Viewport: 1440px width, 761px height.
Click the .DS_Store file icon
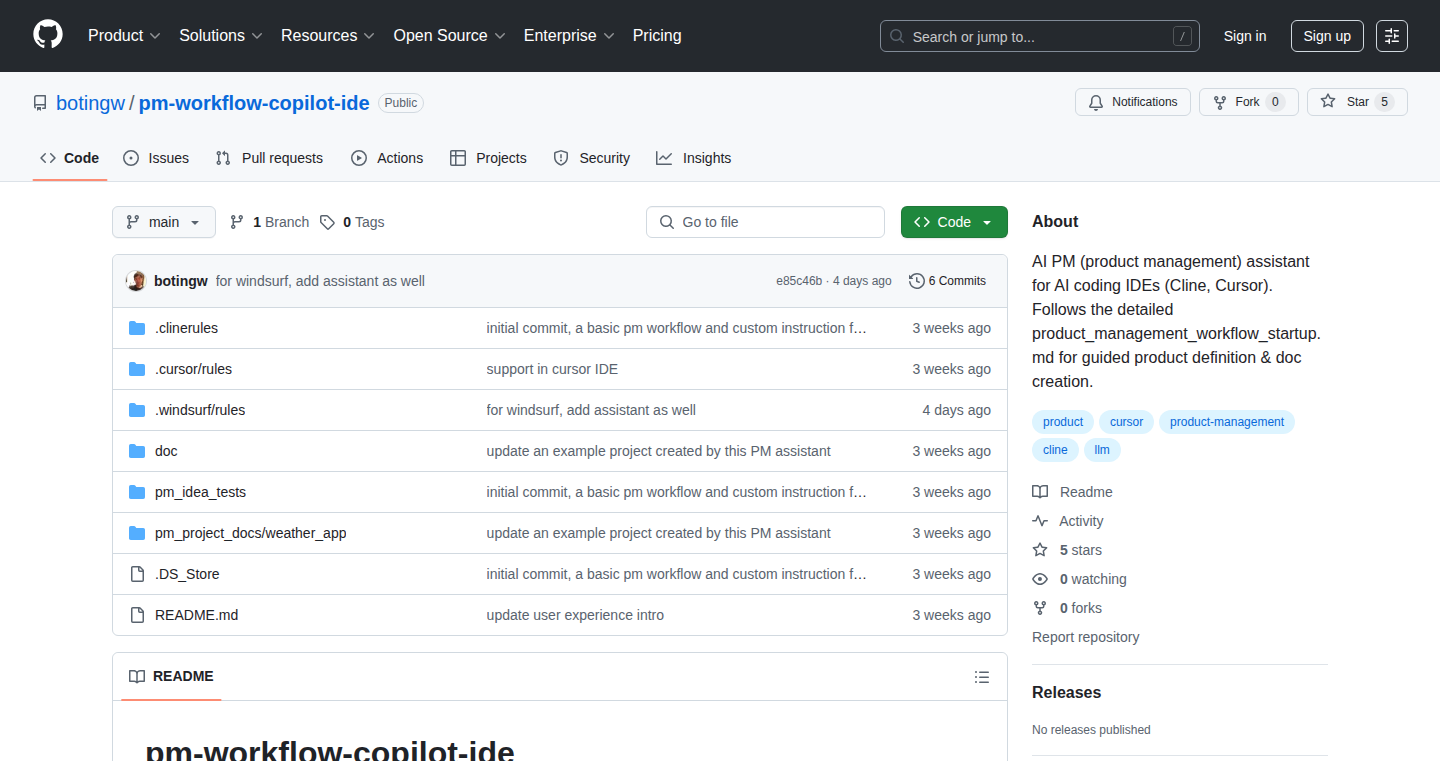(x=137, y=574)
